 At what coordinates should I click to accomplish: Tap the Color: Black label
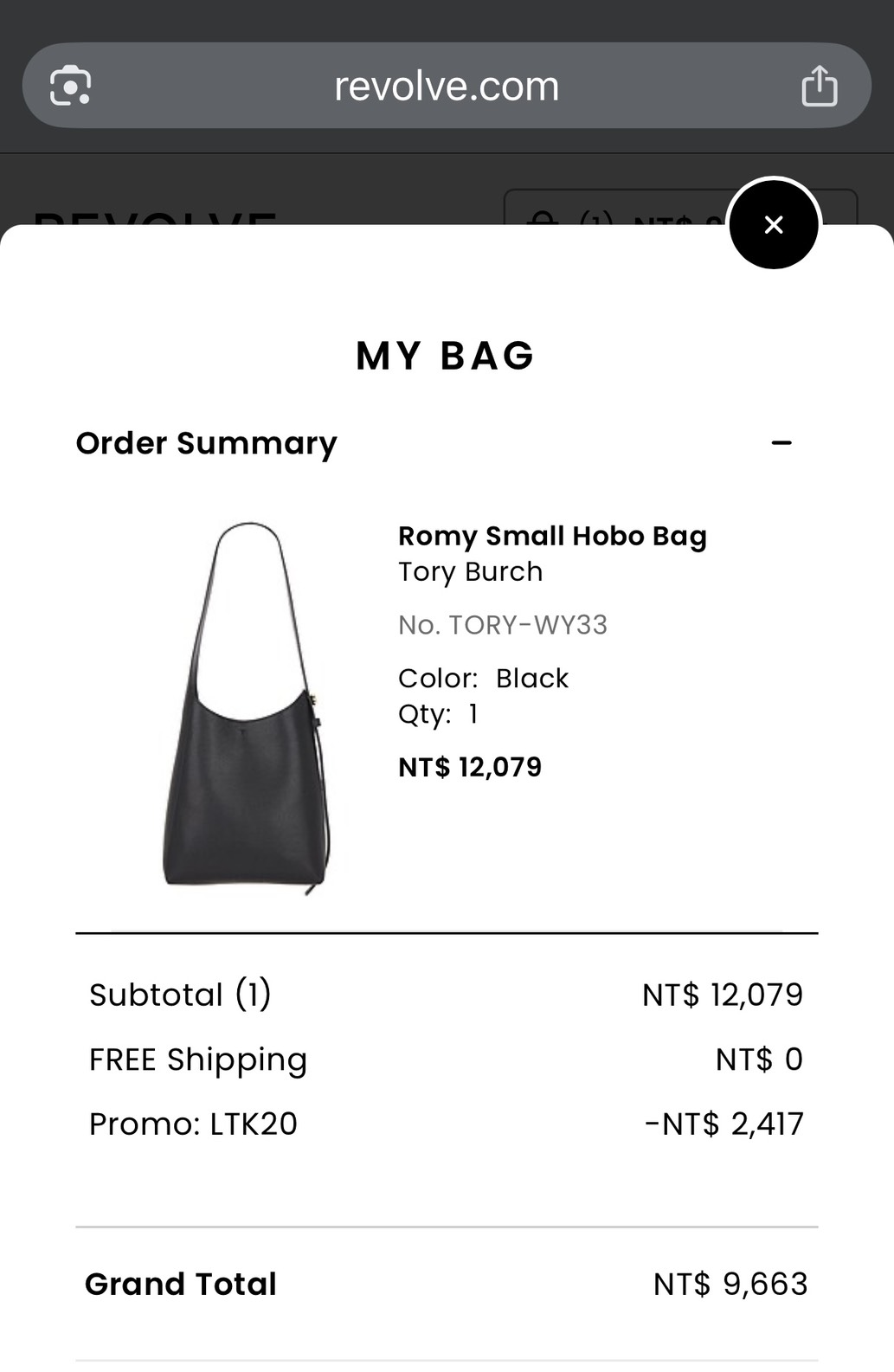(x=483, y=678)
